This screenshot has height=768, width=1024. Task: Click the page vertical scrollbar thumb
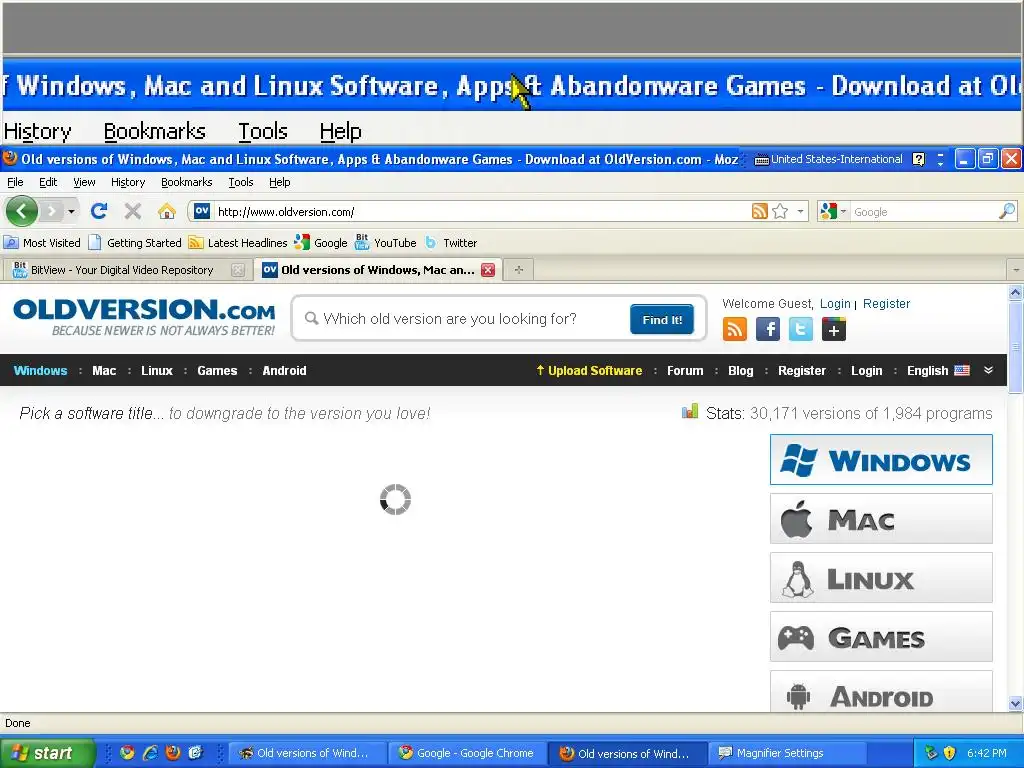(1016, 346)
